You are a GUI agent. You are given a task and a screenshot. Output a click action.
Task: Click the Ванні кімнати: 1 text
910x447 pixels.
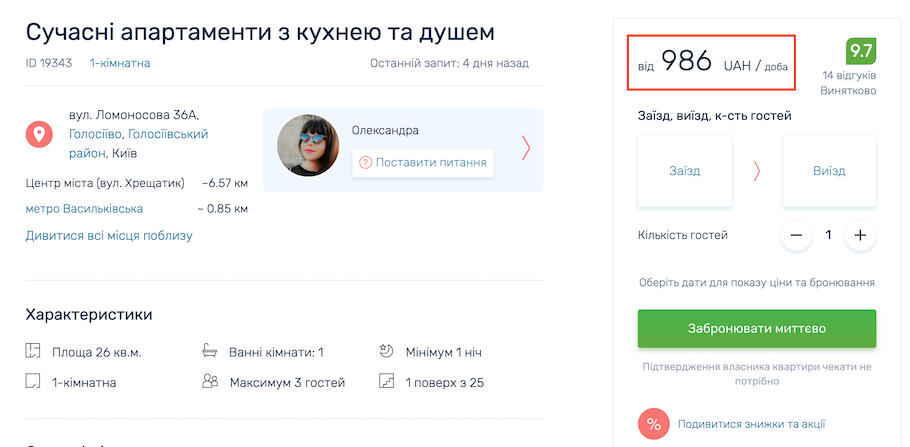click(276, 352)
